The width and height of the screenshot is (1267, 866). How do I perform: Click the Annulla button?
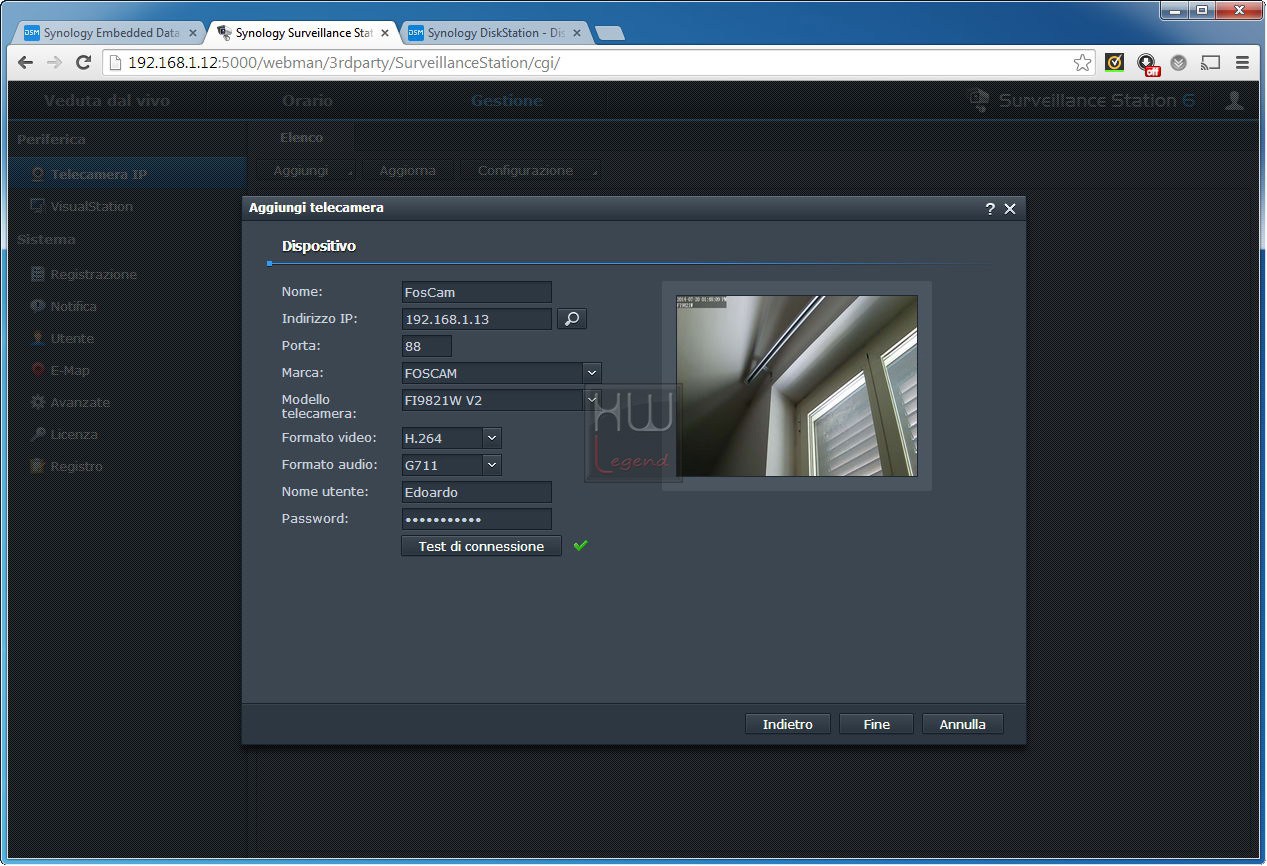point(962,724)
